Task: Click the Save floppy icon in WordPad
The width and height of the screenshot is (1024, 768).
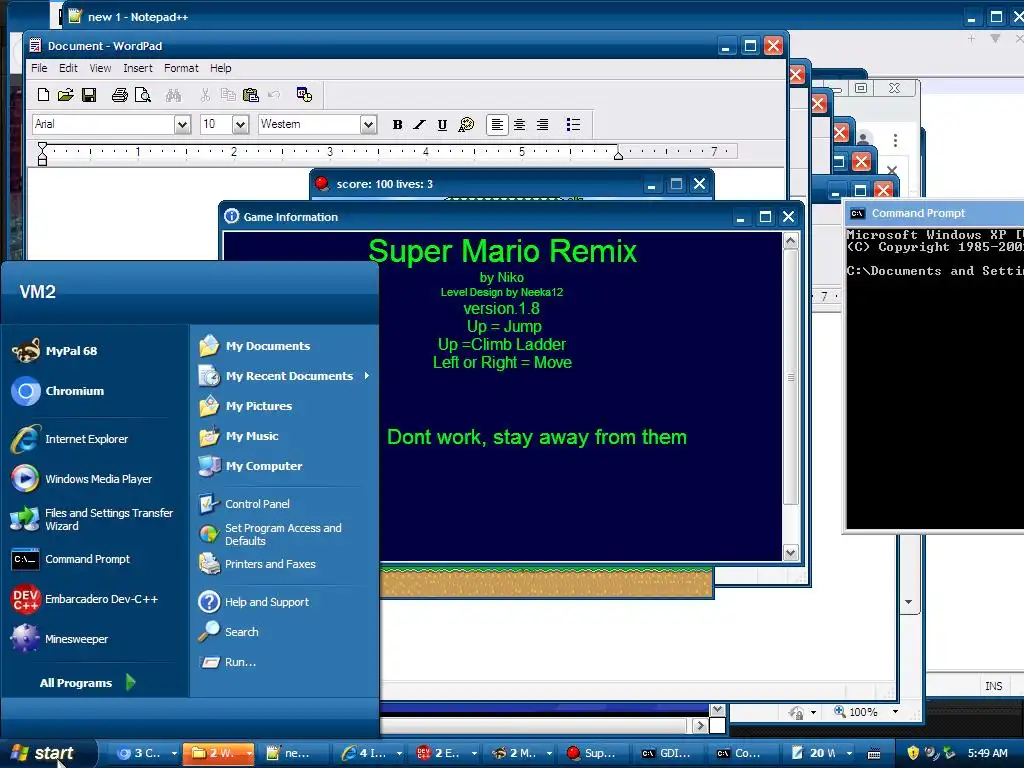Action: pyautogui.click(x=89, y=95)
